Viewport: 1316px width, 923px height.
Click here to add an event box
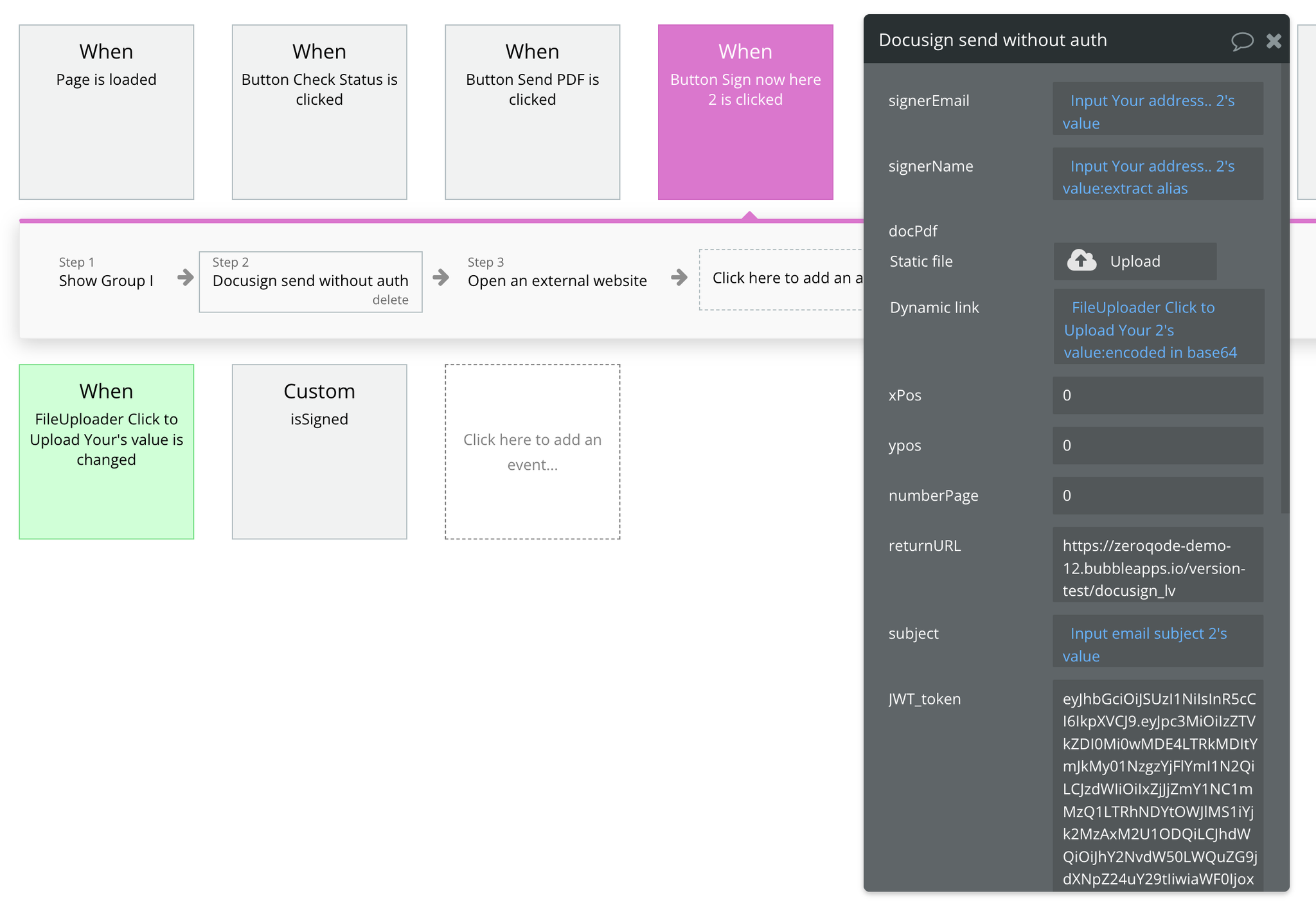[533, 452]
